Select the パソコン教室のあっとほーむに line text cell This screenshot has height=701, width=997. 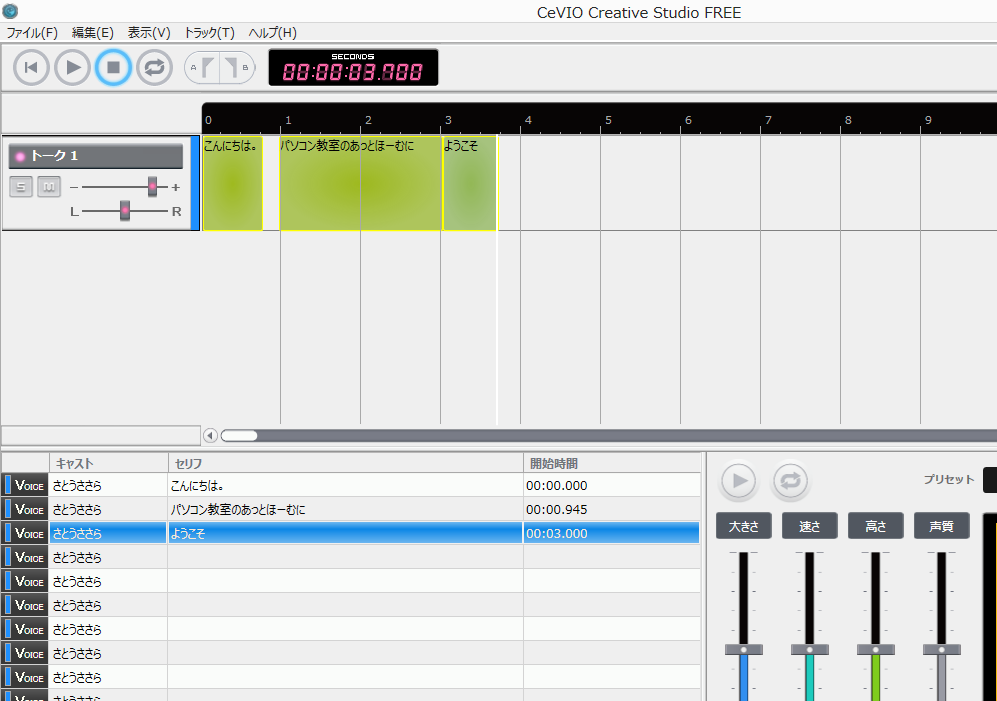[345, 510]
